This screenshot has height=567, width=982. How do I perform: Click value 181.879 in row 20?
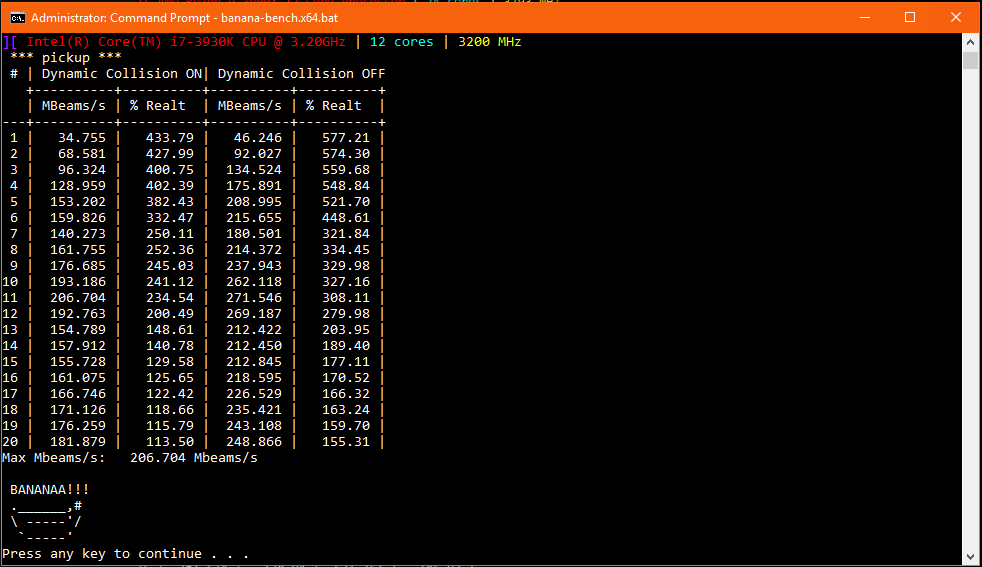point(78,442)
